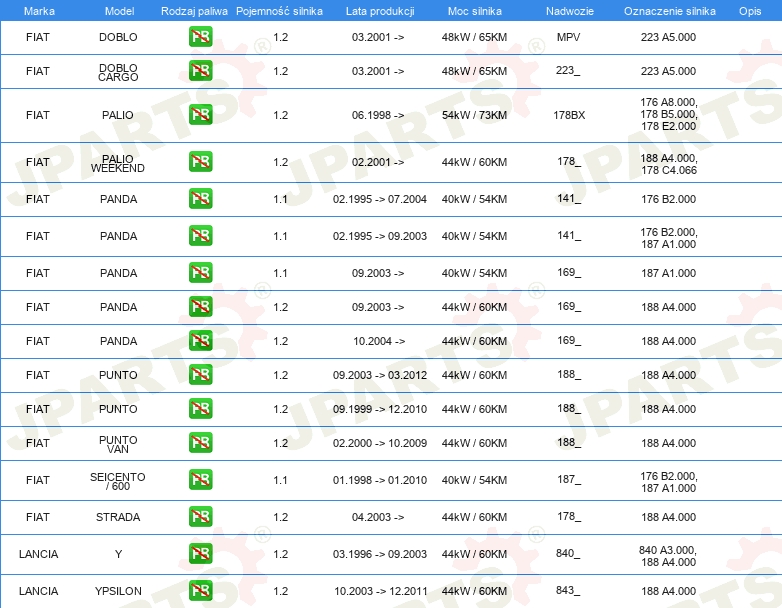Viewport: 782px width, 608px height.
Task: Click the 10.2004 -> date cell
Action: [379, 341]
